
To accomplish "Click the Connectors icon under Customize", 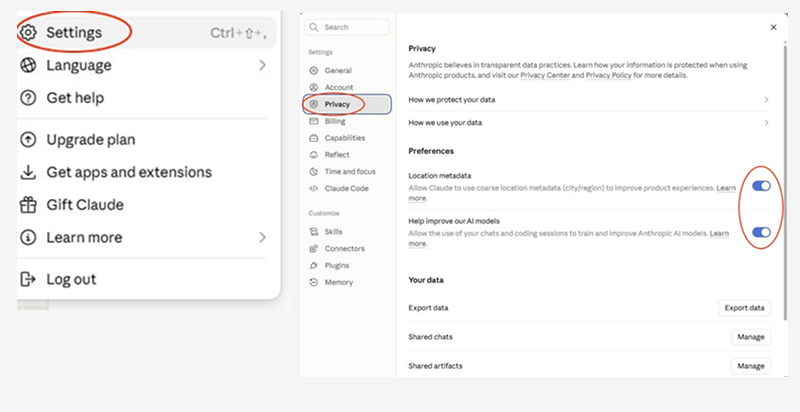I will pos(314,249).
